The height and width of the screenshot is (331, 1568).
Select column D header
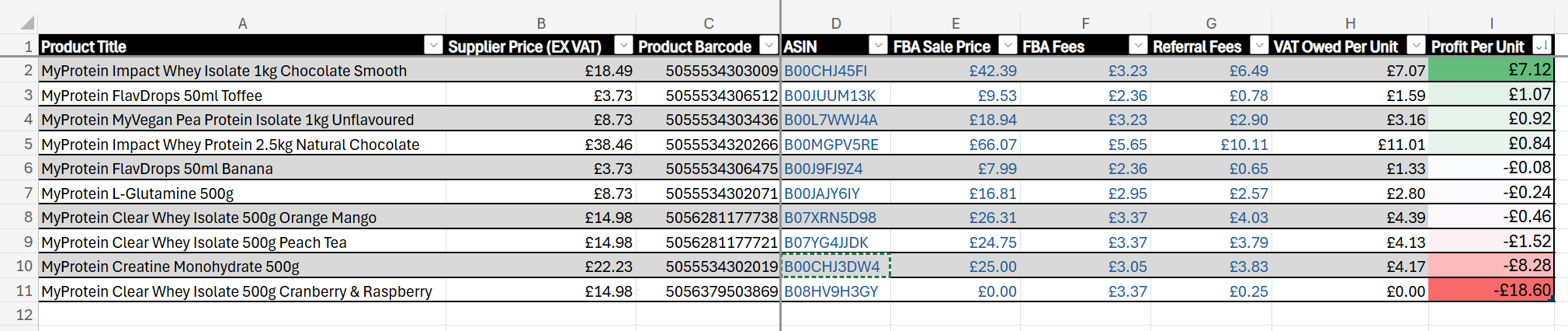coord(835,23)
